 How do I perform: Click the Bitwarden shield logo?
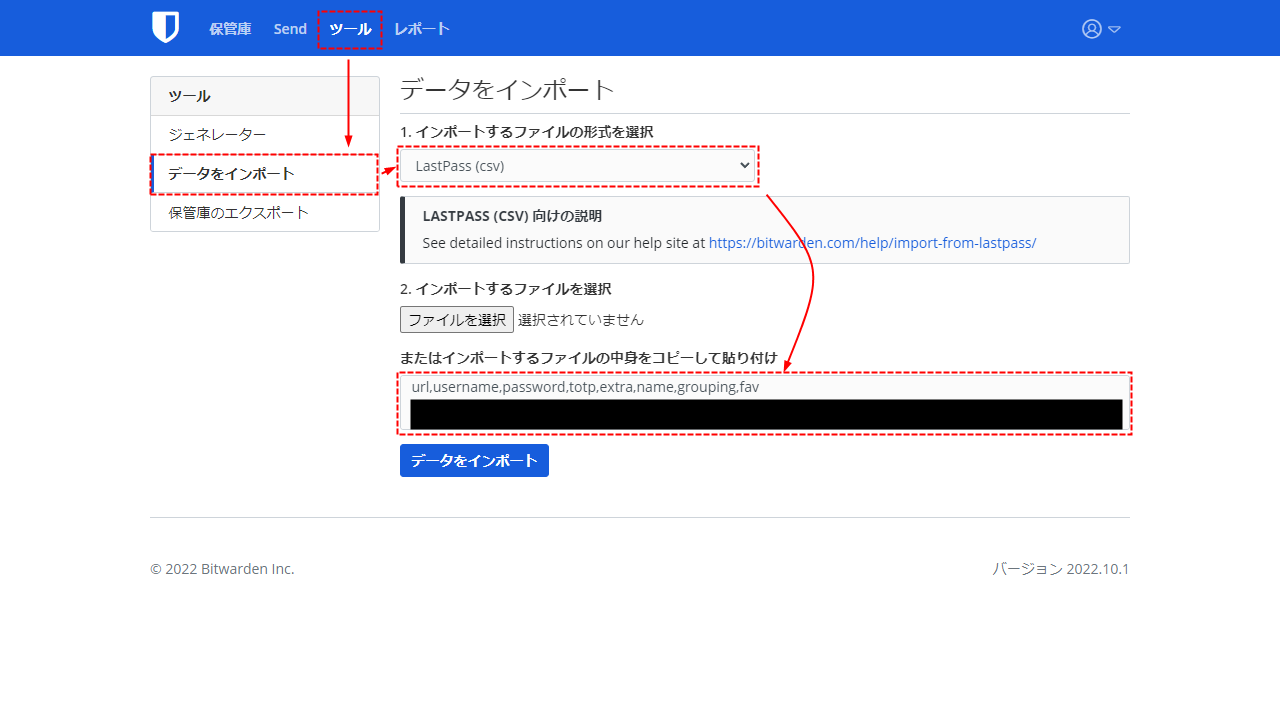coord(165,28)
